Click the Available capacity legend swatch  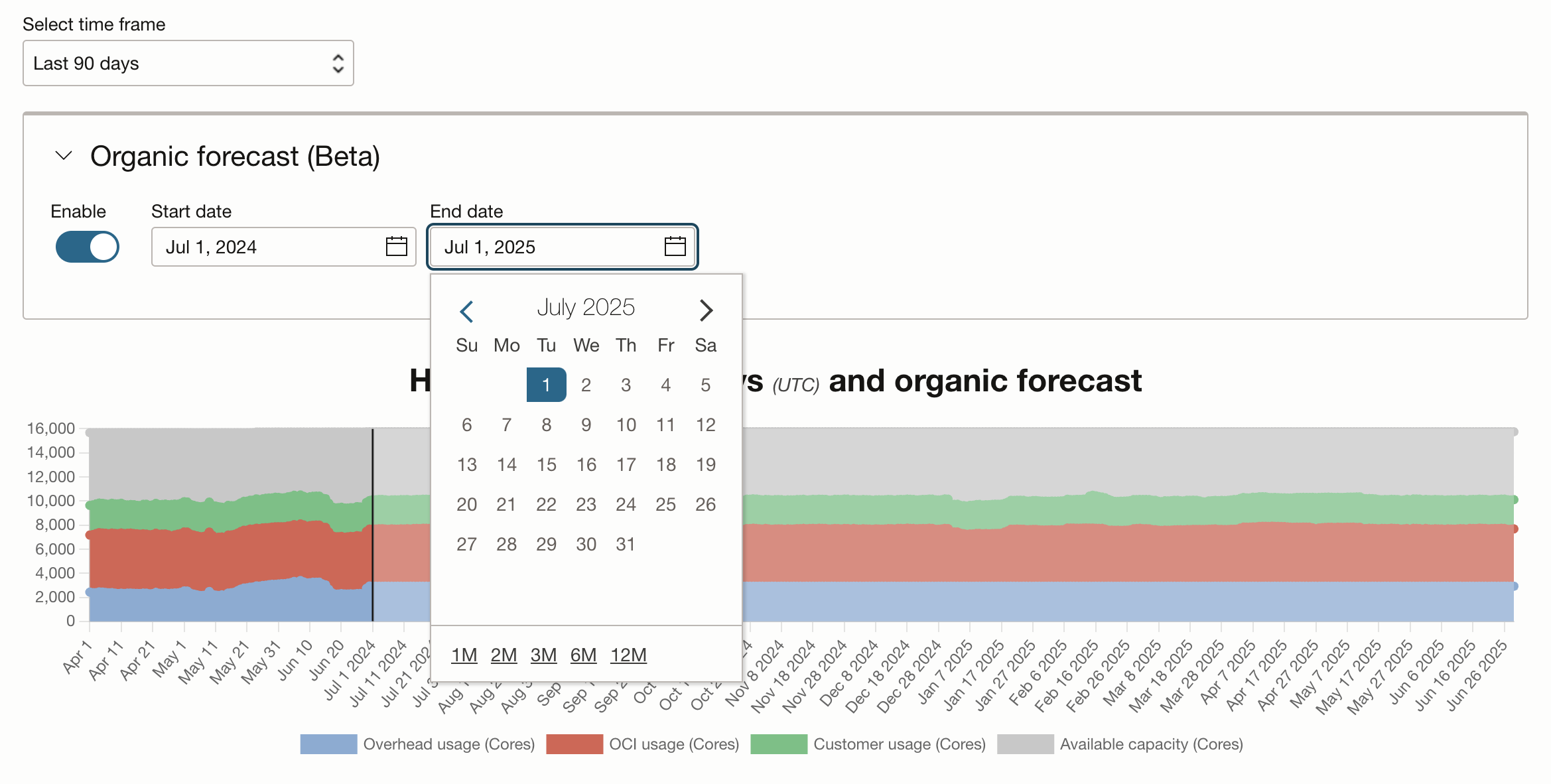point(1026,744)
